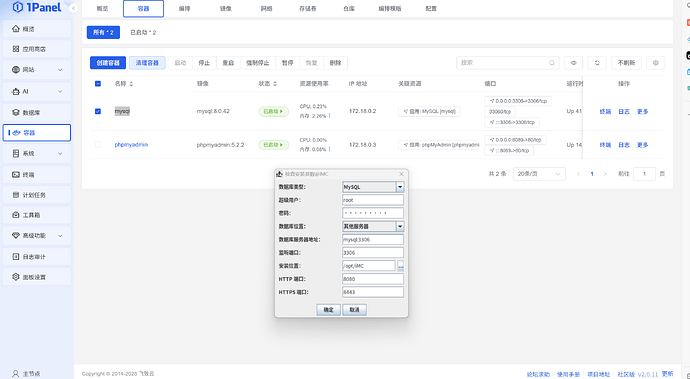Cancel dialog with 取消 button
The image size is (690, 379).
click(x=355, y=310)
